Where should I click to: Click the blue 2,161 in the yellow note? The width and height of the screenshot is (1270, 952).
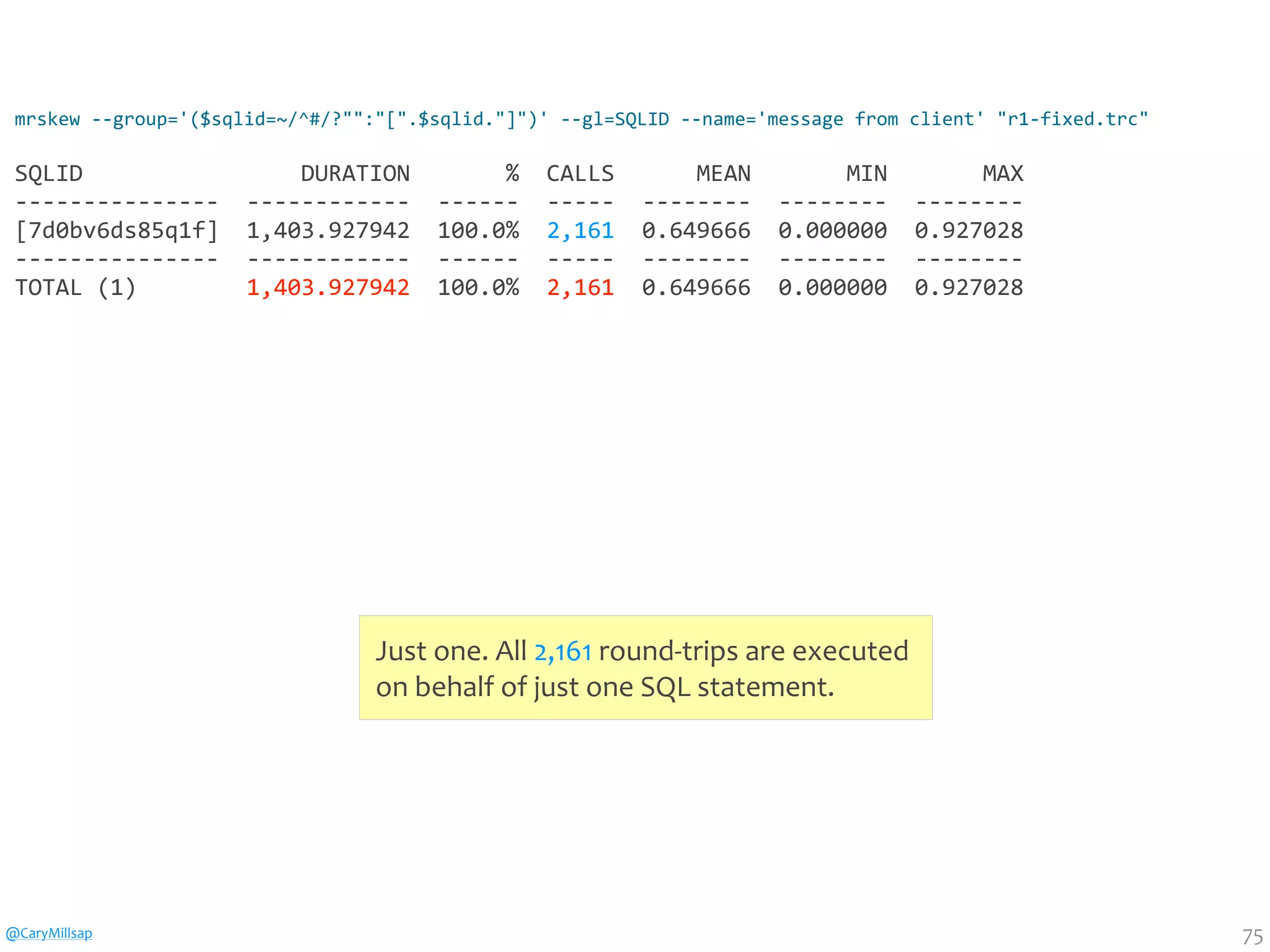pos(562,652)
